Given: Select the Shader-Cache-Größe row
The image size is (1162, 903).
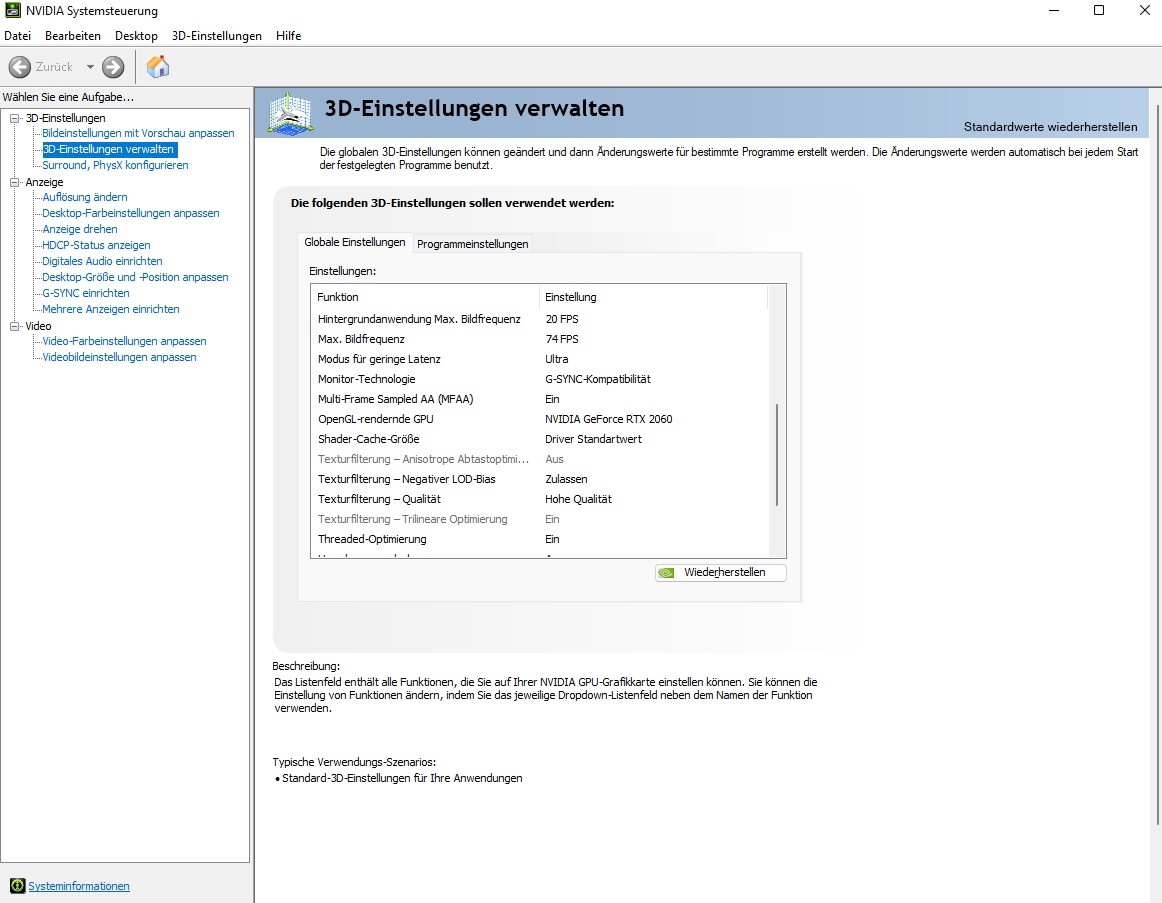Looking at the screenshot, I should pyautogui.click(x=540, y=439).
